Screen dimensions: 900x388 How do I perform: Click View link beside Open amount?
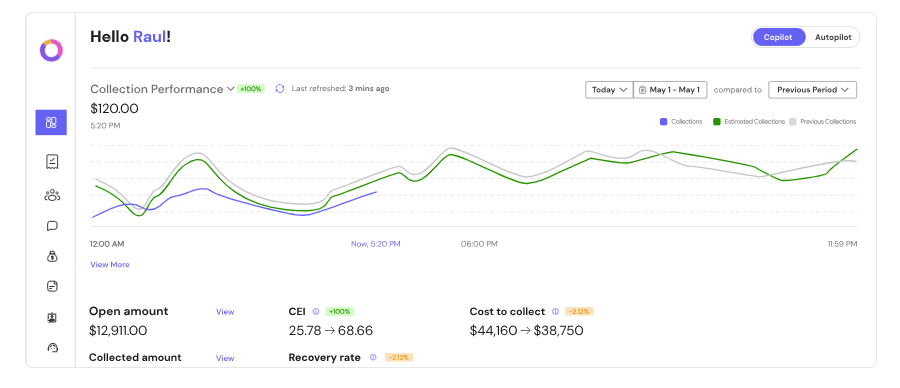point(225,312)
